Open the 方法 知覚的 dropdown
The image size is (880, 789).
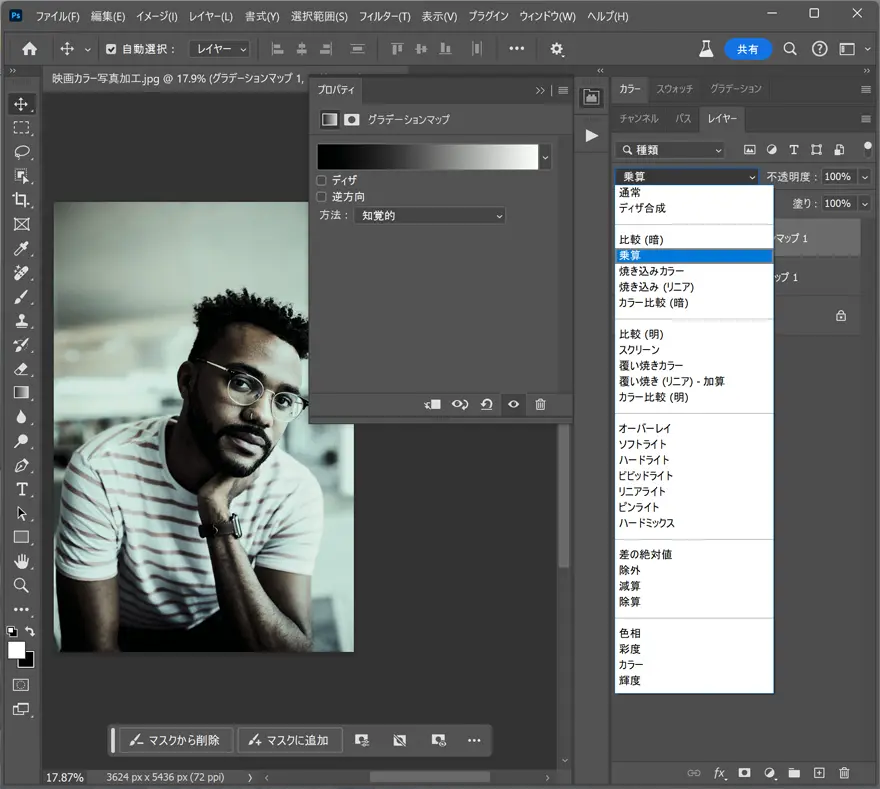coord(430,215)
